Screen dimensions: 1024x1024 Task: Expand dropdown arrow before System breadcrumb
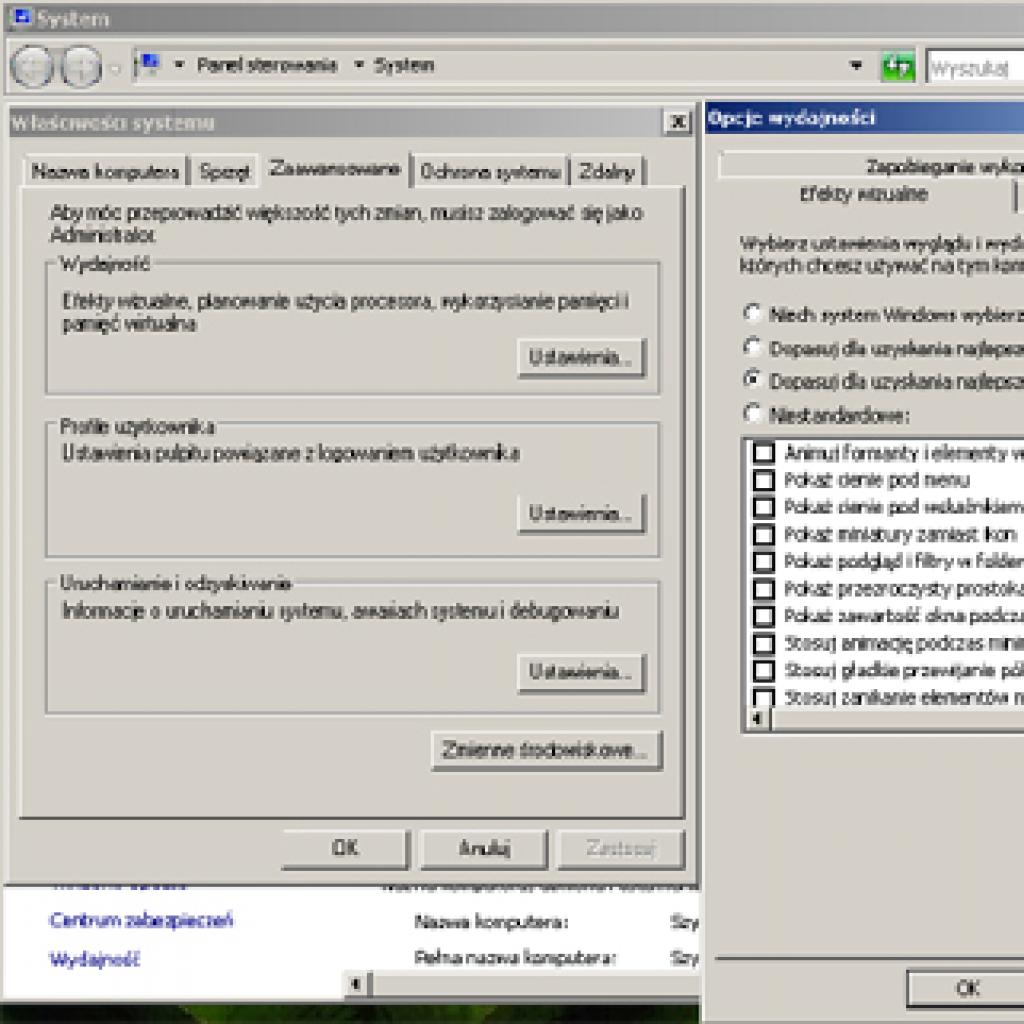[x=359, y=65]
